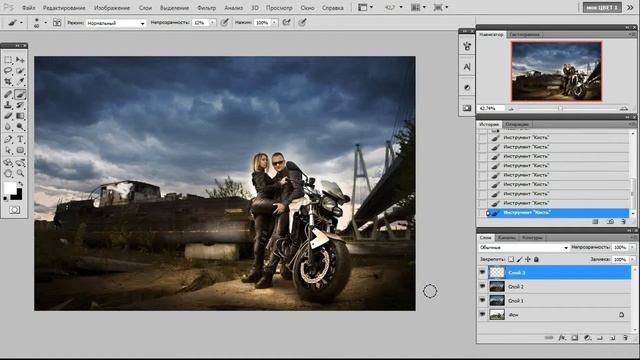Select the 3D Rotate tool
The width and height of the screenshot is (640, 360).
pyautogui.click(x=8, y=163)
